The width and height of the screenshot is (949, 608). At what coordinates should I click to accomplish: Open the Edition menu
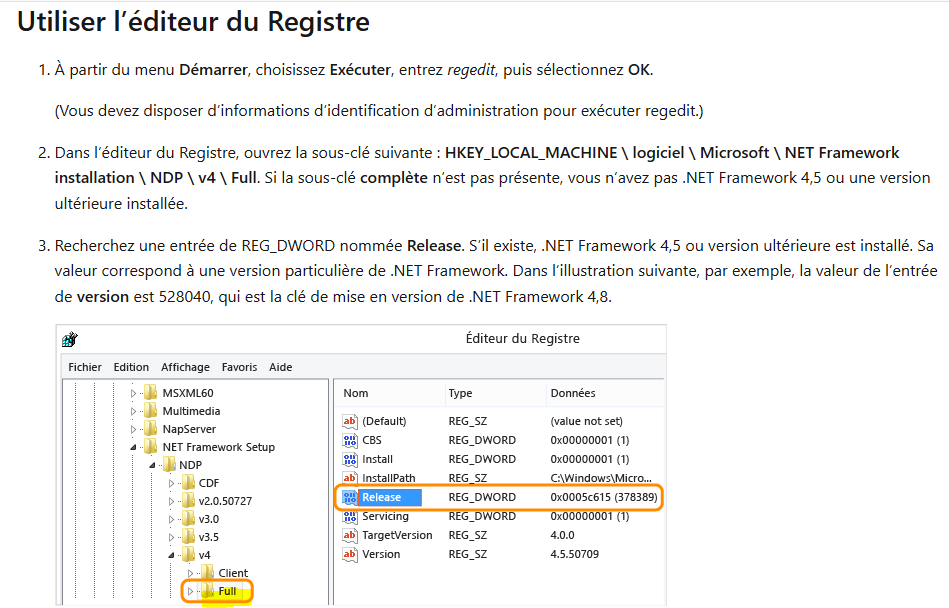[x=131, y=367]
